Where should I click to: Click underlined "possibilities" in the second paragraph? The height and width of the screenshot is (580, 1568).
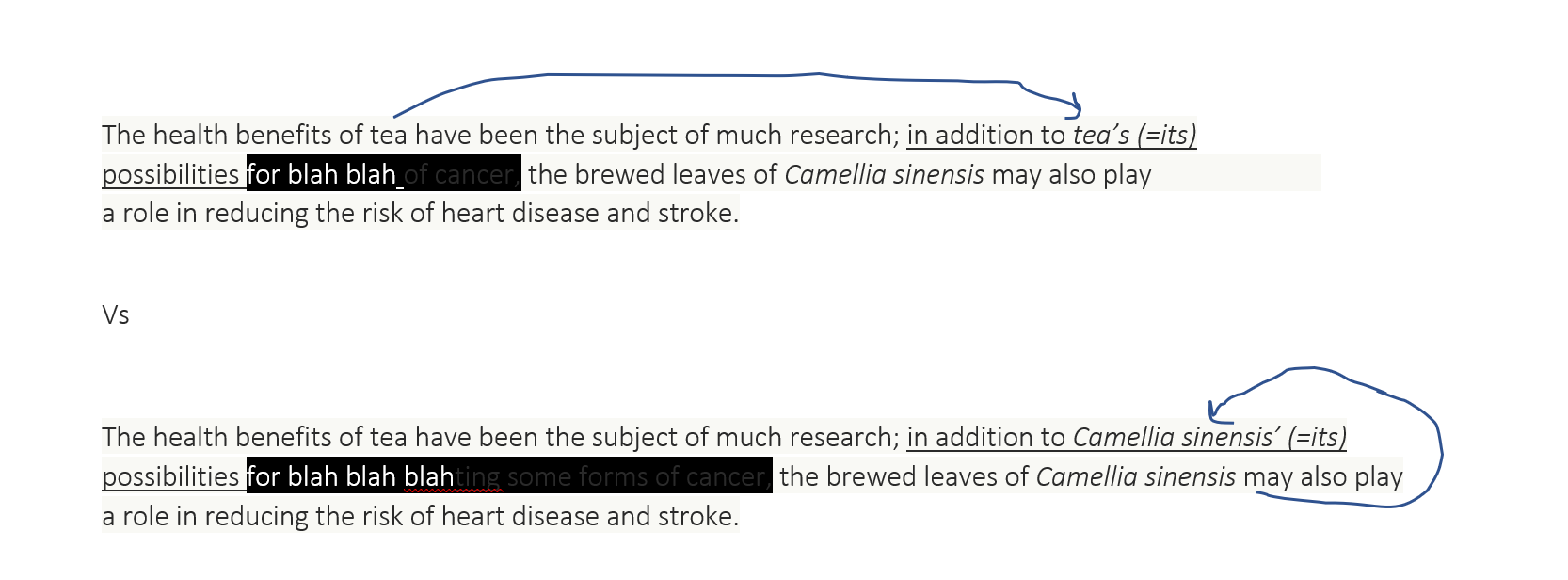tap(170, 477)
